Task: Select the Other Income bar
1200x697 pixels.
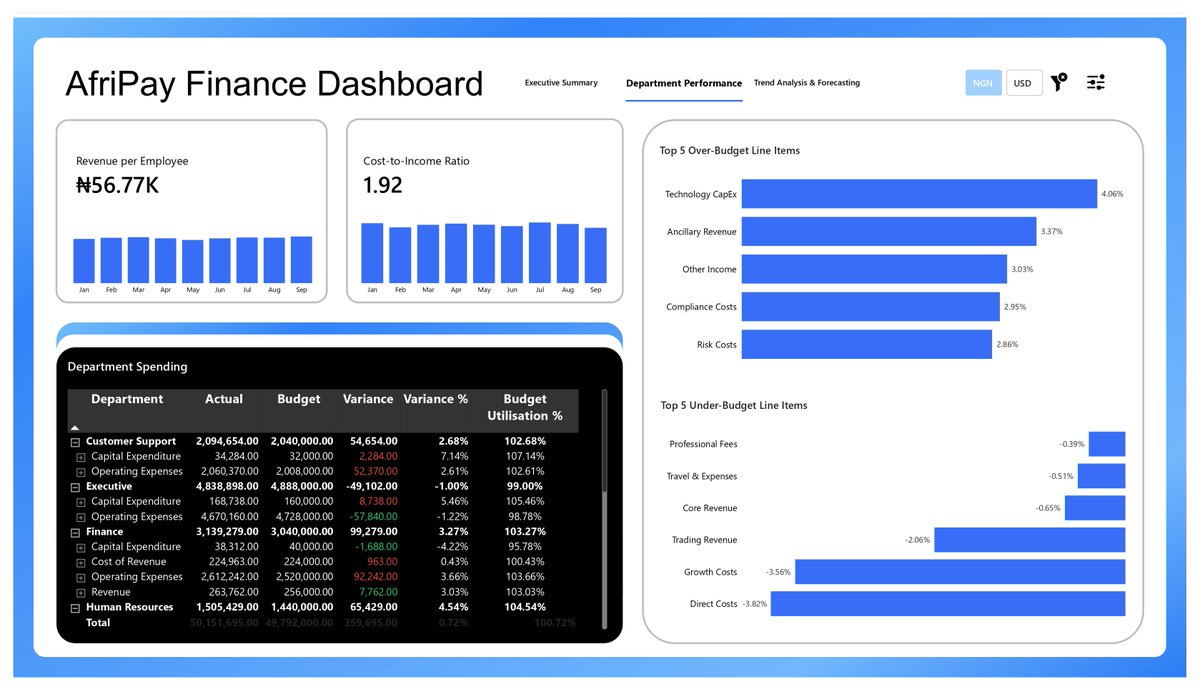Action: pyautogui.click(x=874, y=269)
